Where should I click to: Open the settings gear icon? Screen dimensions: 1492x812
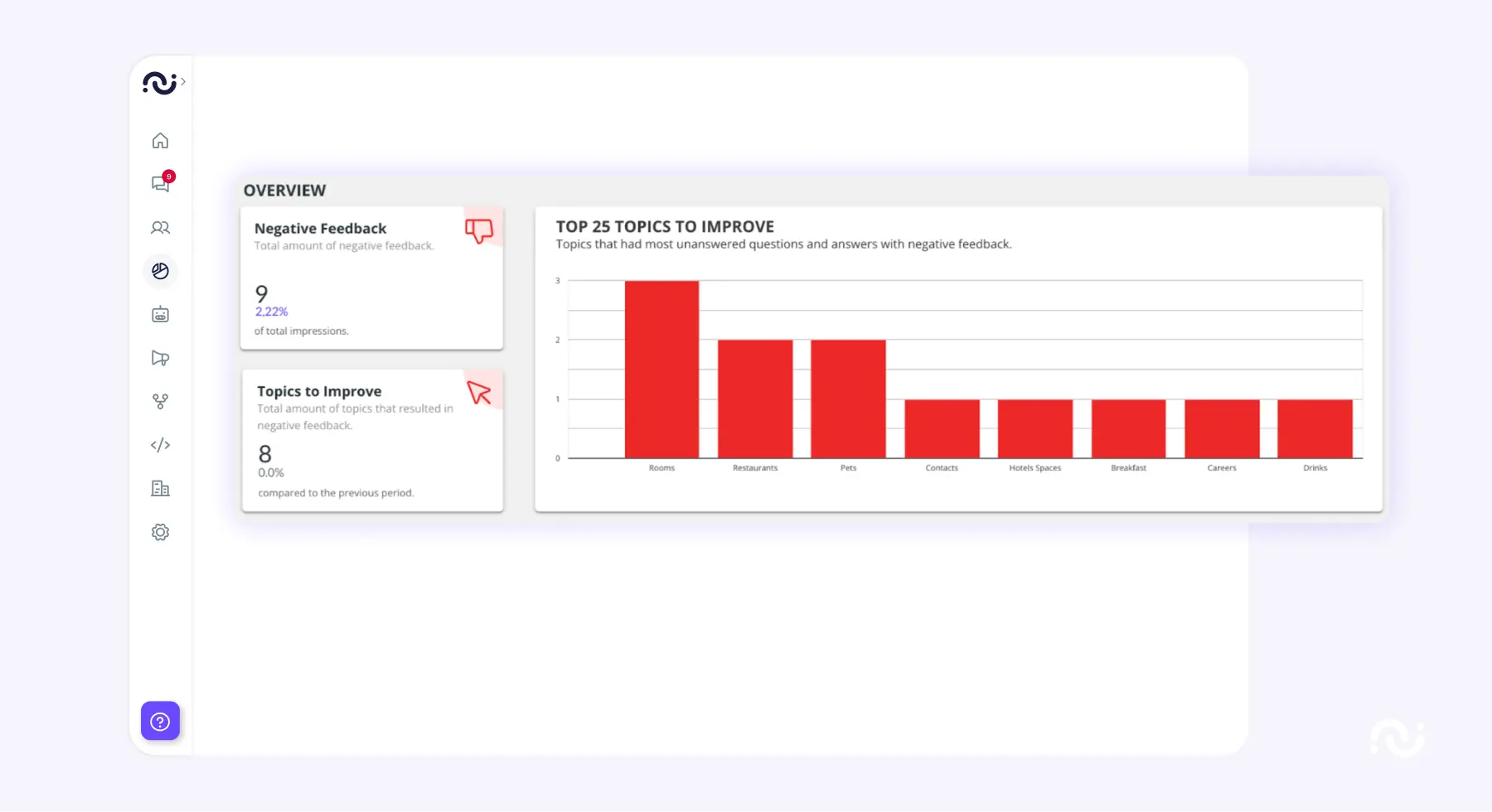(160, 532)
